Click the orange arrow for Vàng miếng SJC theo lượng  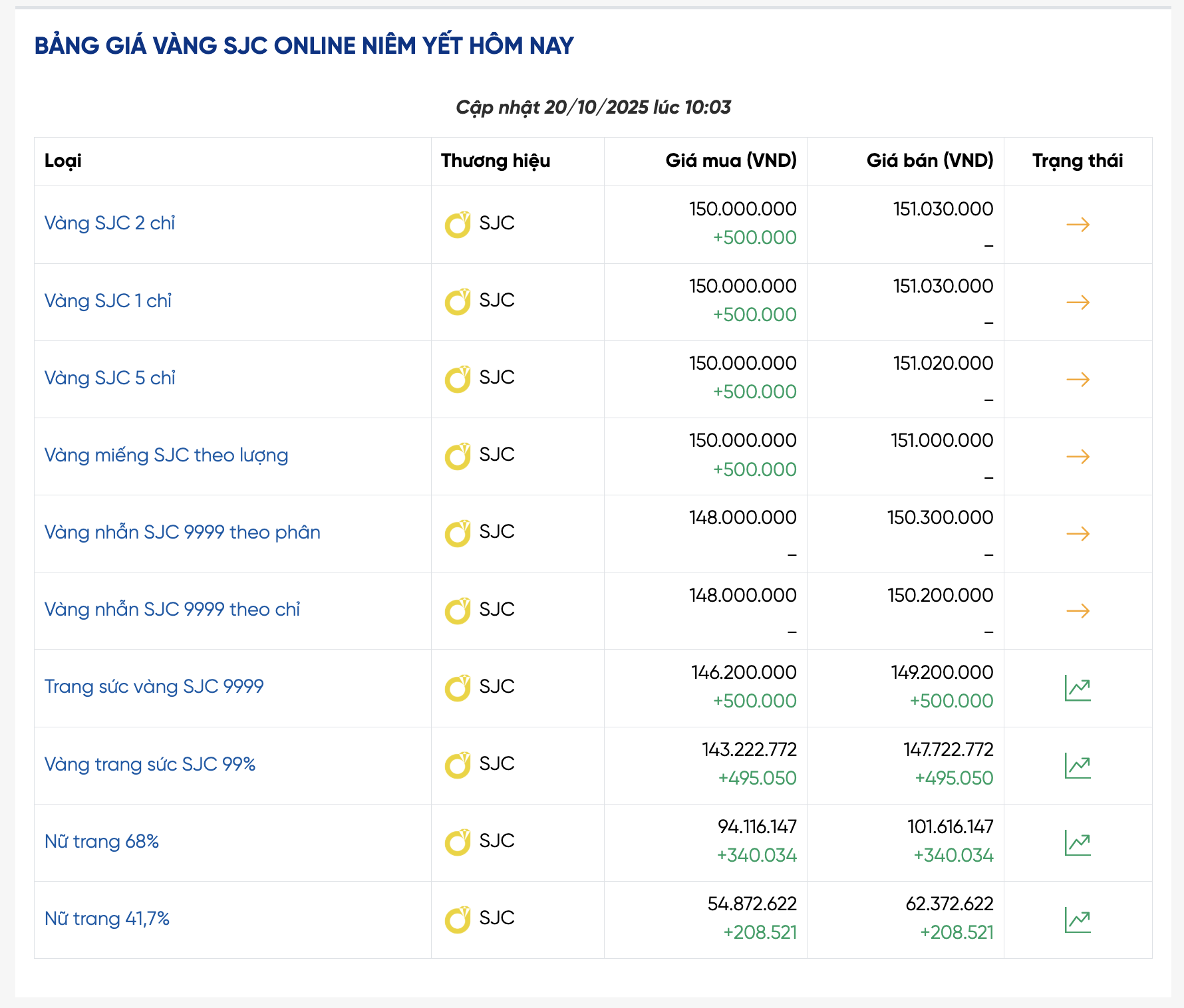(x=1078, y=457)
